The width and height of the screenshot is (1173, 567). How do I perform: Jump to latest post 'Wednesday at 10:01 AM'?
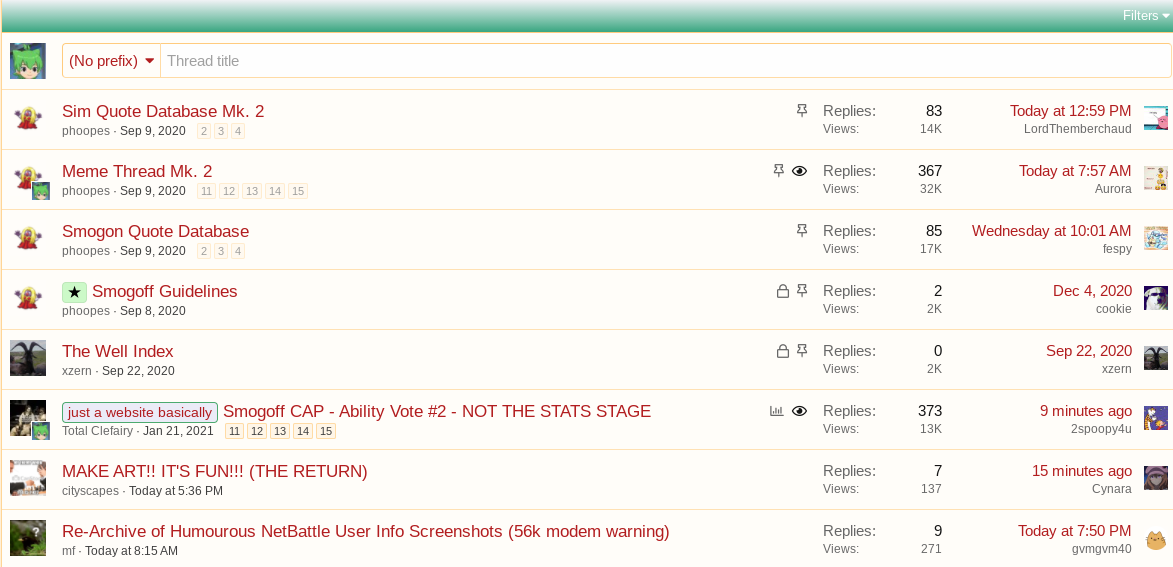pos(1052,231)
